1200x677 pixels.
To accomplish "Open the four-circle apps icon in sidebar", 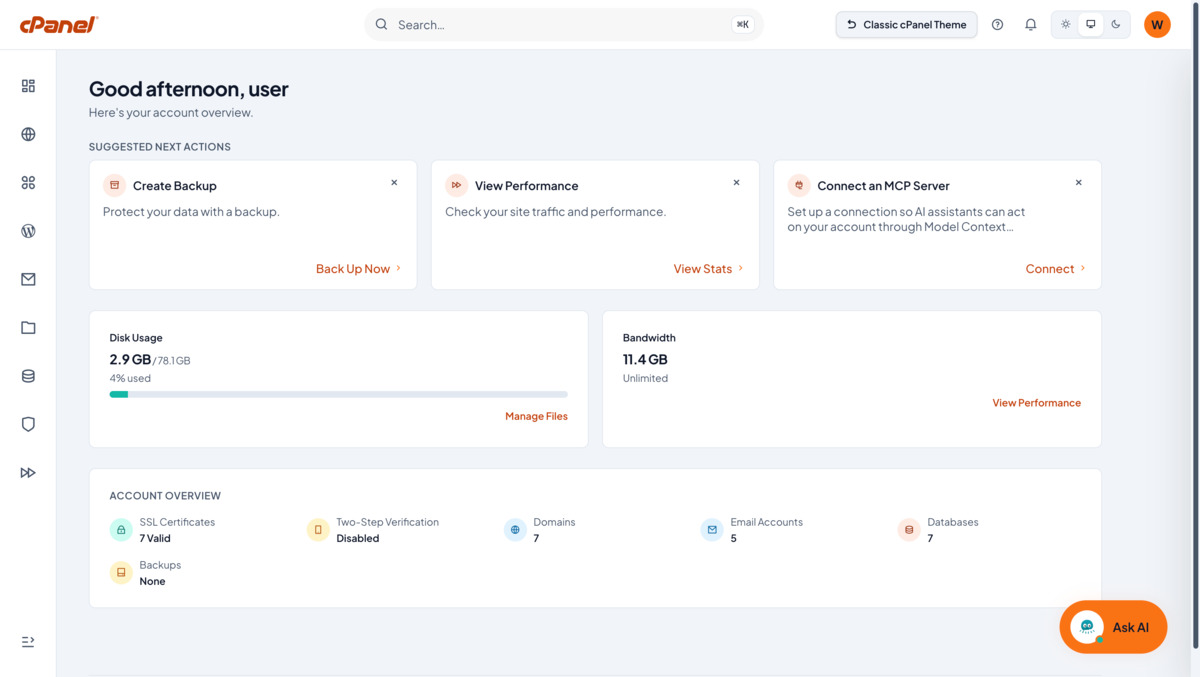I will coord(28,182).
